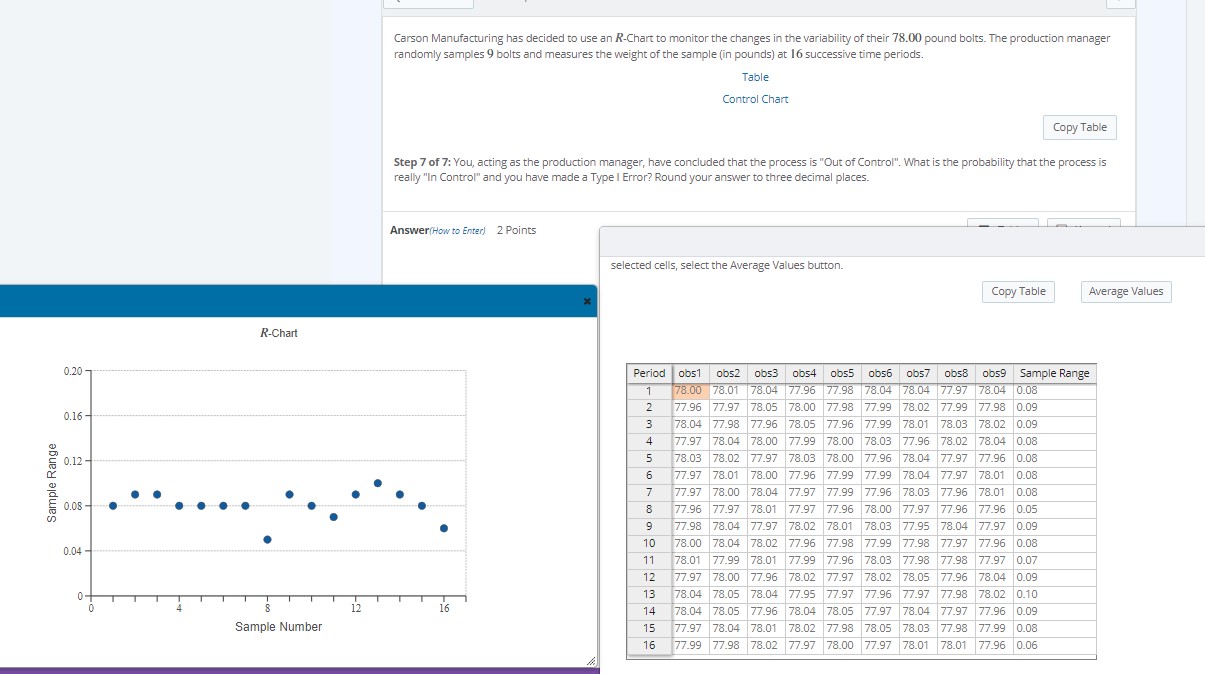Click sample range 0.06 in period 16
Viewport: 1205px width, 674px height.
[1054, 645]
